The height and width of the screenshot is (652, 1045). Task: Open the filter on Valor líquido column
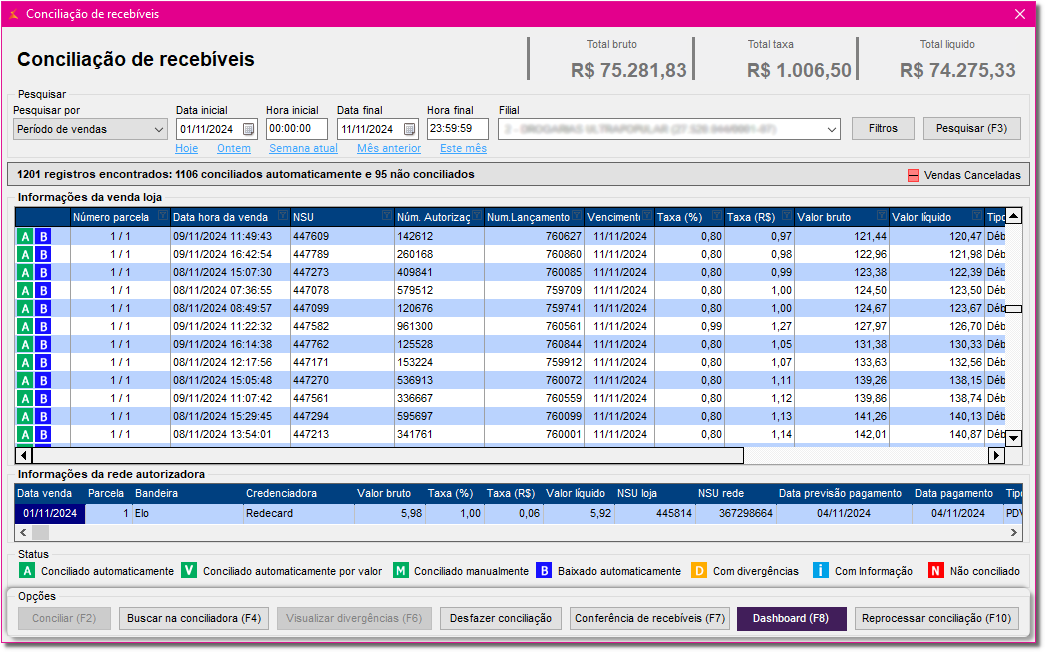point(976,216)
